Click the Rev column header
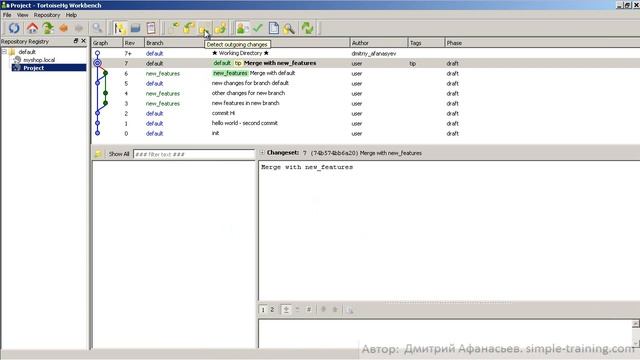Screen dimensions: 640x360 (133, 43)
